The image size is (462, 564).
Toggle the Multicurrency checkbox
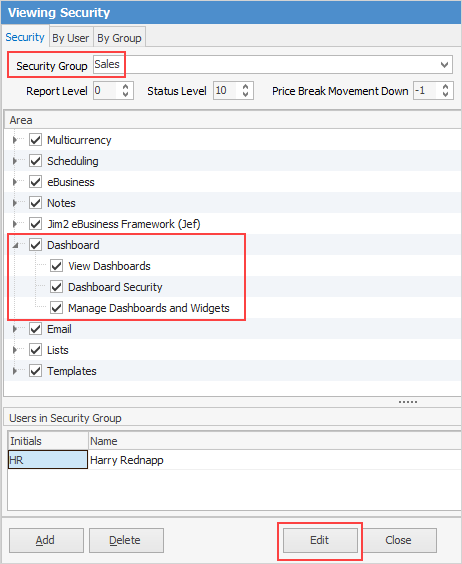[35, 140]
